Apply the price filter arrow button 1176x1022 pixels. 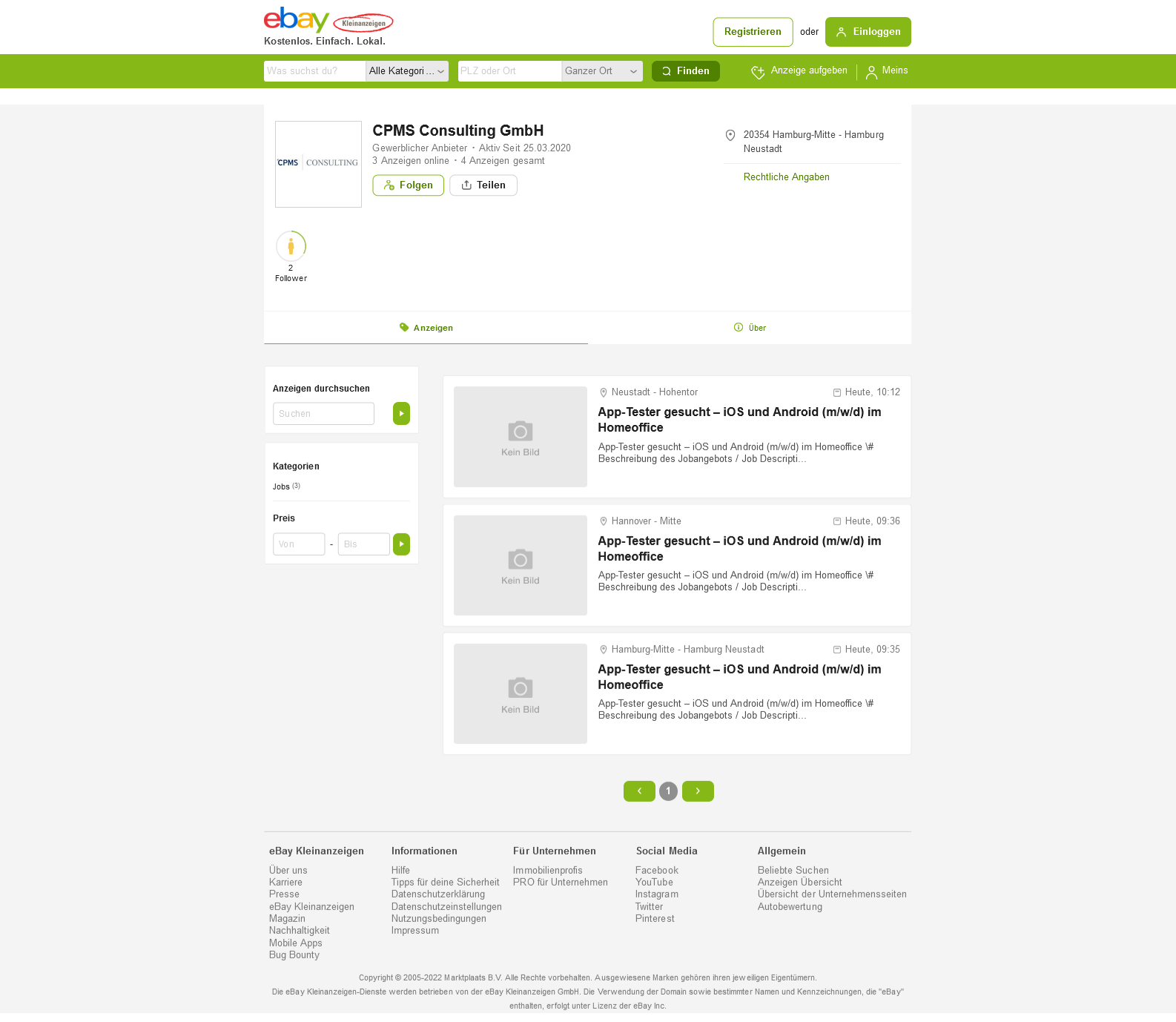click(x=401, y=544)
